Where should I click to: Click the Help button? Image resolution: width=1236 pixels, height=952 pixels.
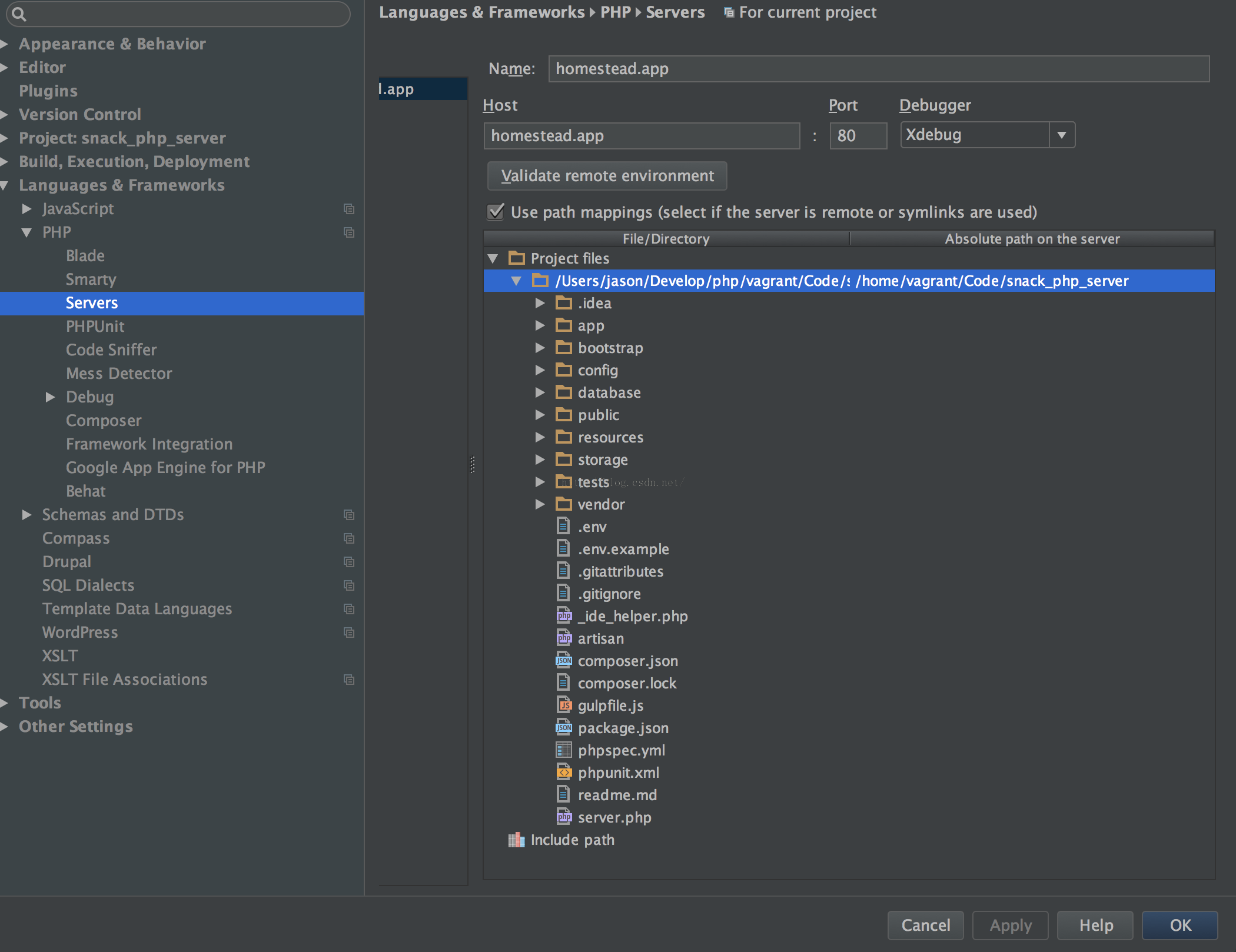point(1096,925)
